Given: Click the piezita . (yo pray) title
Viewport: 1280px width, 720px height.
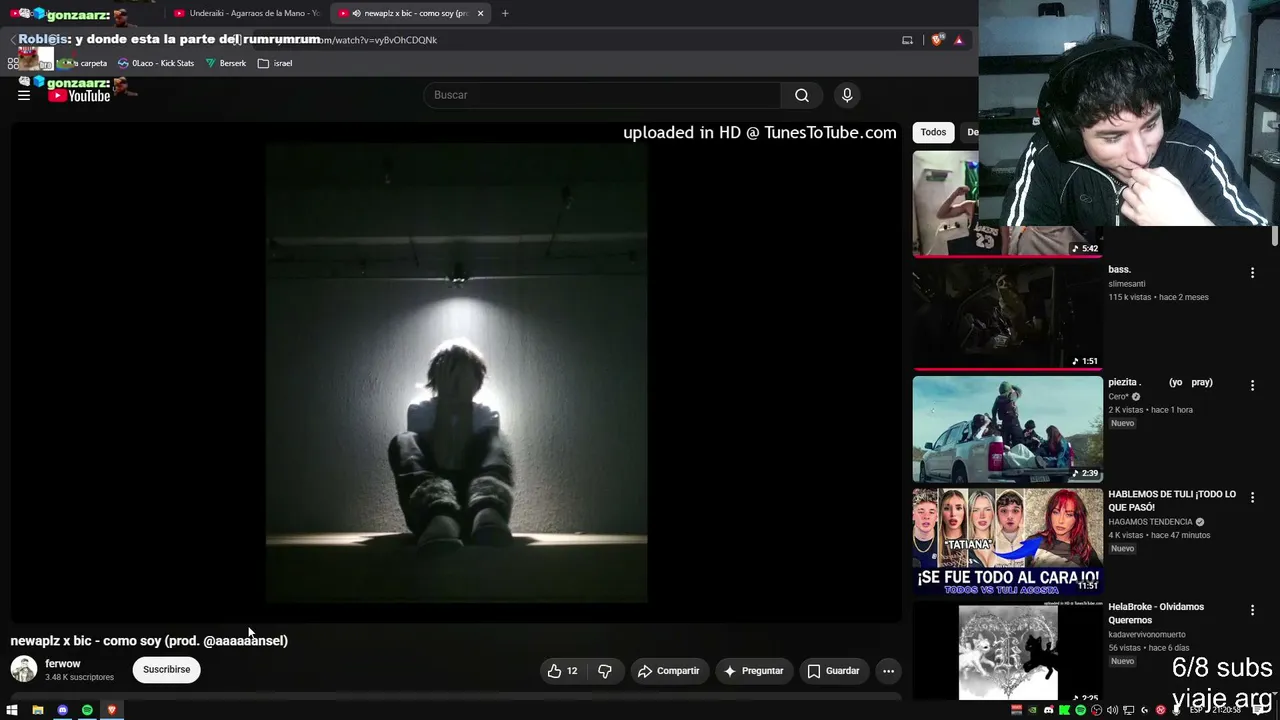Looking at the screenshot, I should (x=1160, y=382).
